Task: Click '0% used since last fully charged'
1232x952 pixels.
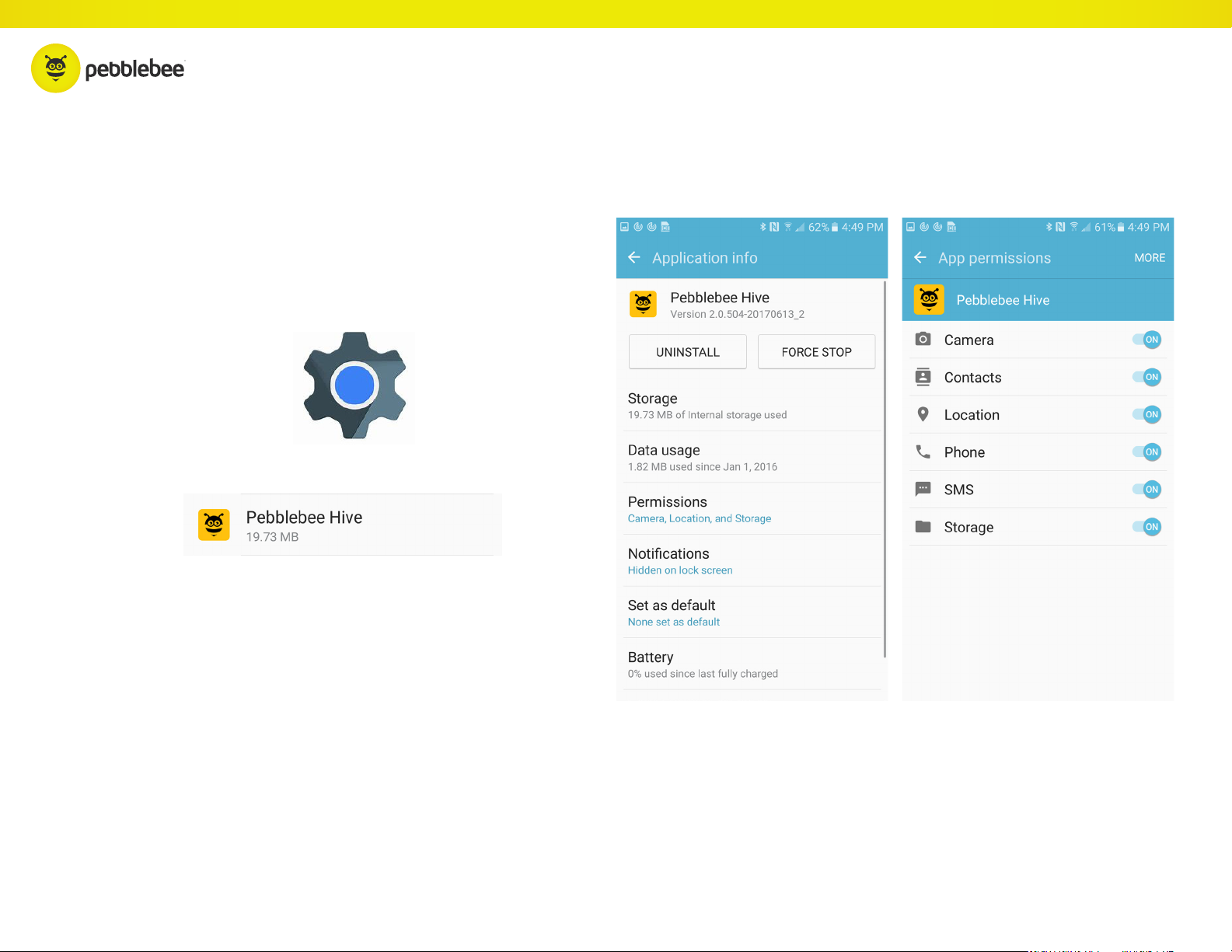Action: tap(703, 674)
